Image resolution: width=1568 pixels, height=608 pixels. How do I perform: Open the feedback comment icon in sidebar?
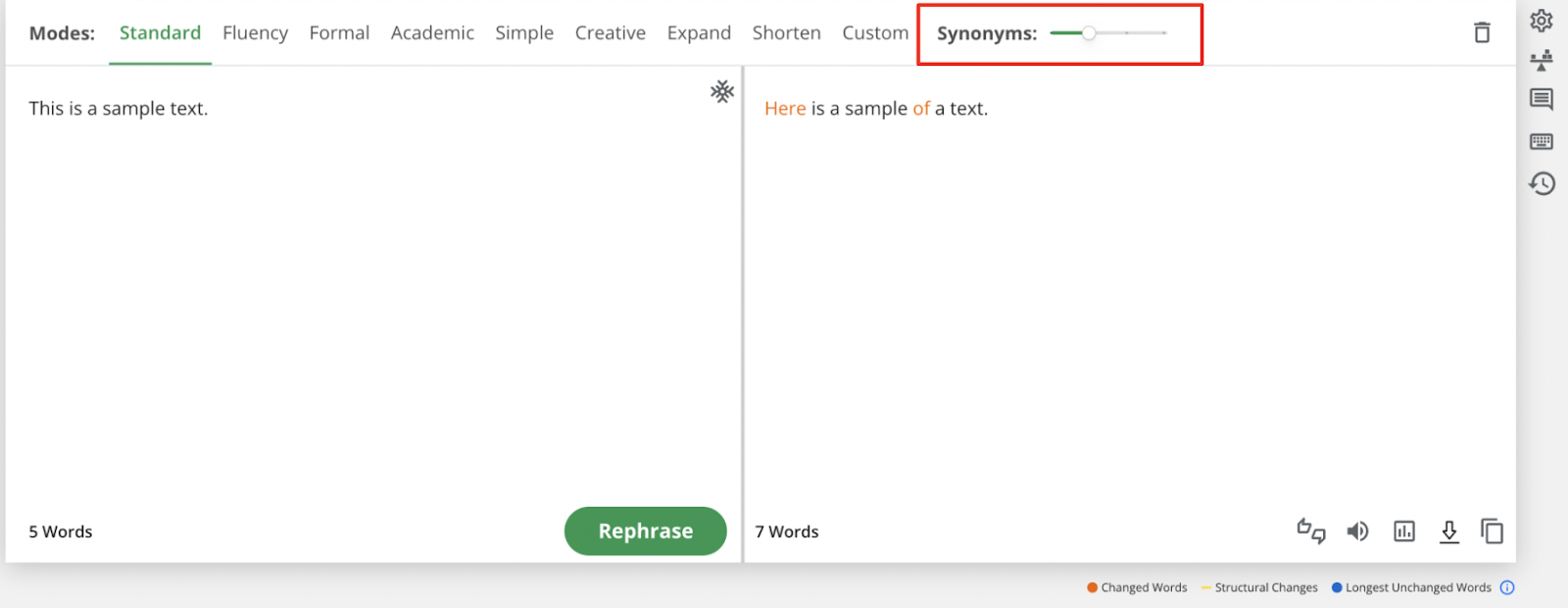[1542, 99]
